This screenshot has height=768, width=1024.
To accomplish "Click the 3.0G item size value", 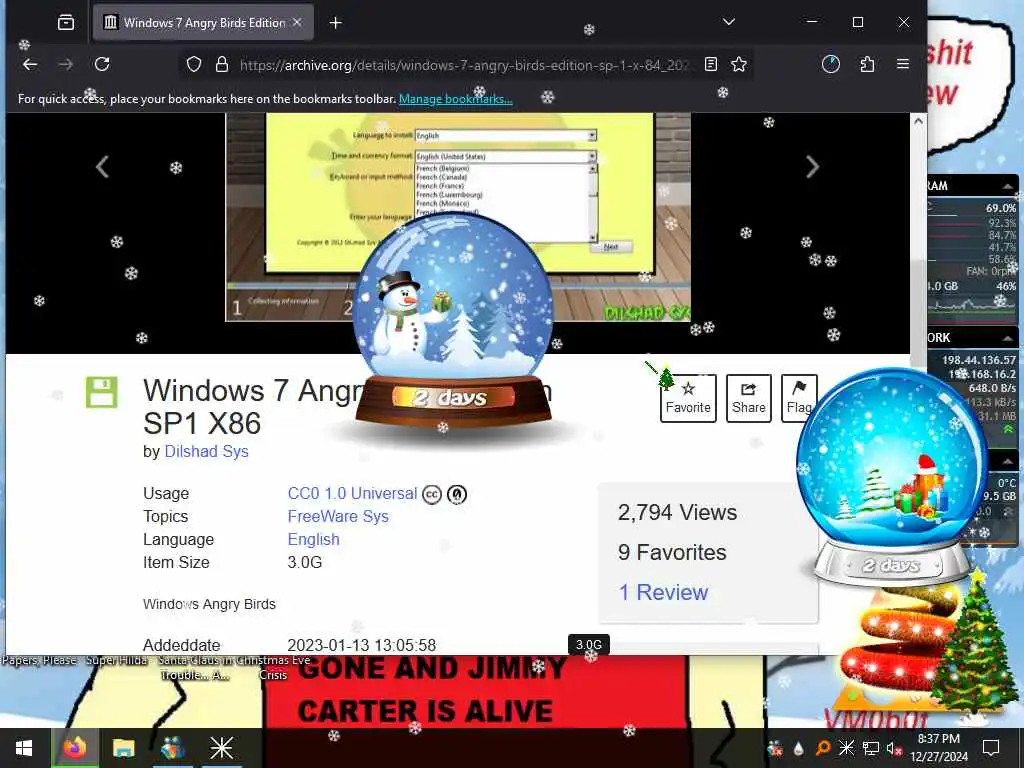I will pyautogui.click(x=304, y=562).
